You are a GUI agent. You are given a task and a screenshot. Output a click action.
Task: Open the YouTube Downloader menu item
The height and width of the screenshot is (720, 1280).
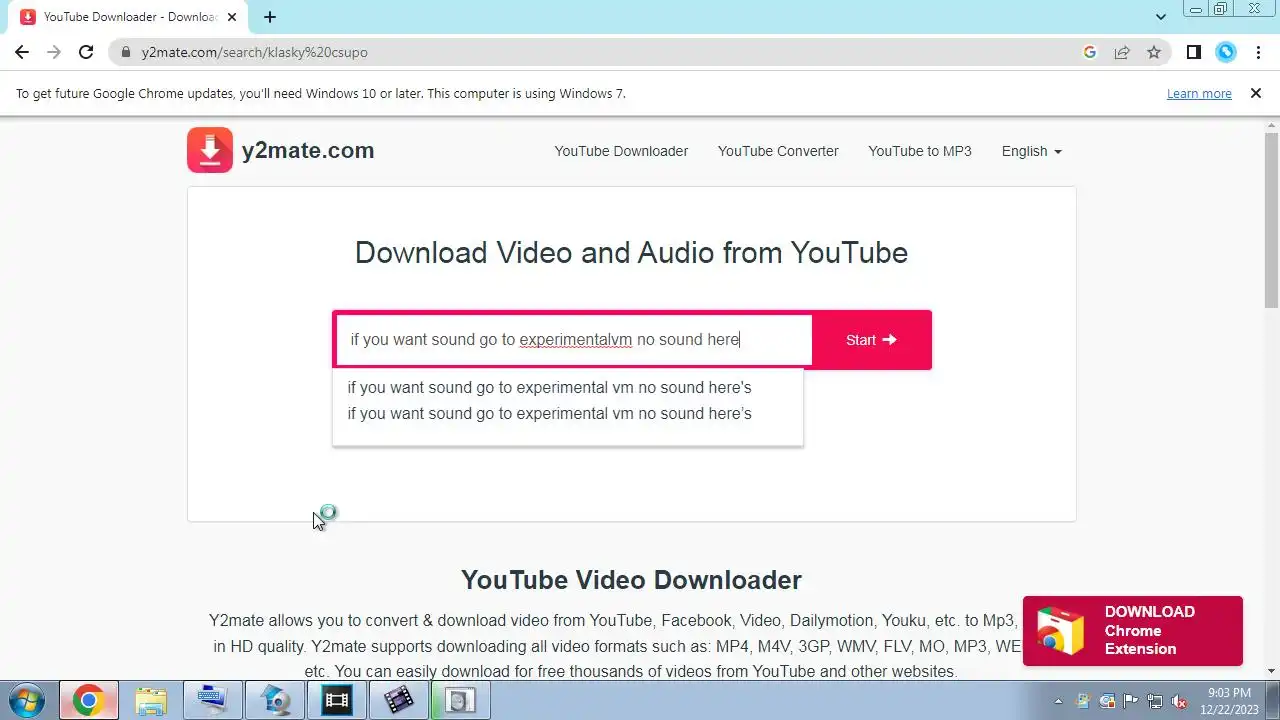(x=621, y=151)
